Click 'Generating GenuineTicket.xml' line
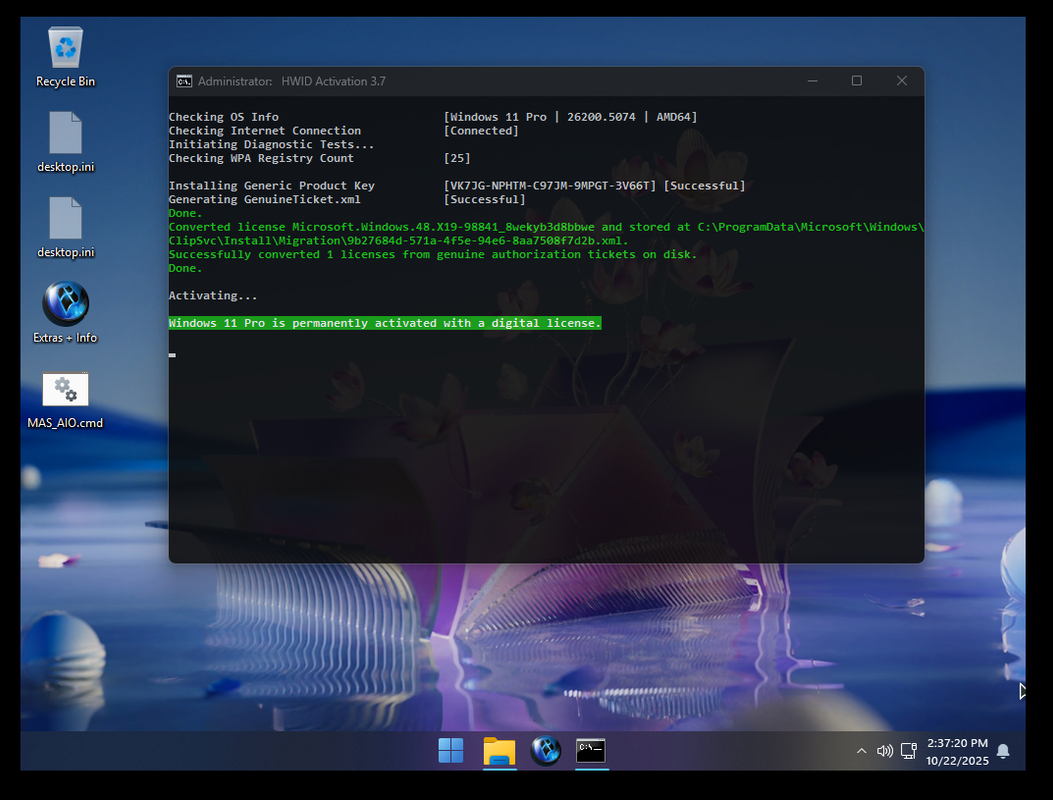Screen dimensions: 1053x800 point(265,199)
